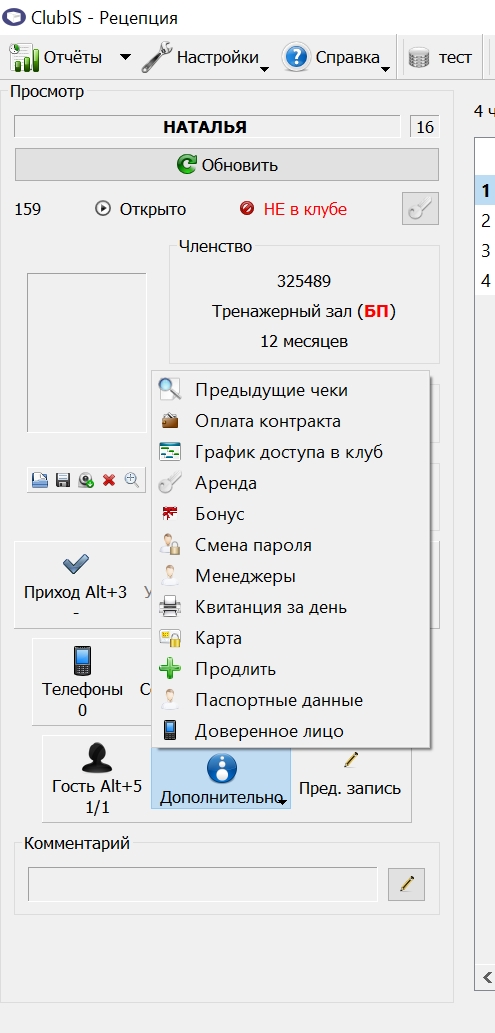
Task: Delete photo with red X icon
Action: [109, 481]
